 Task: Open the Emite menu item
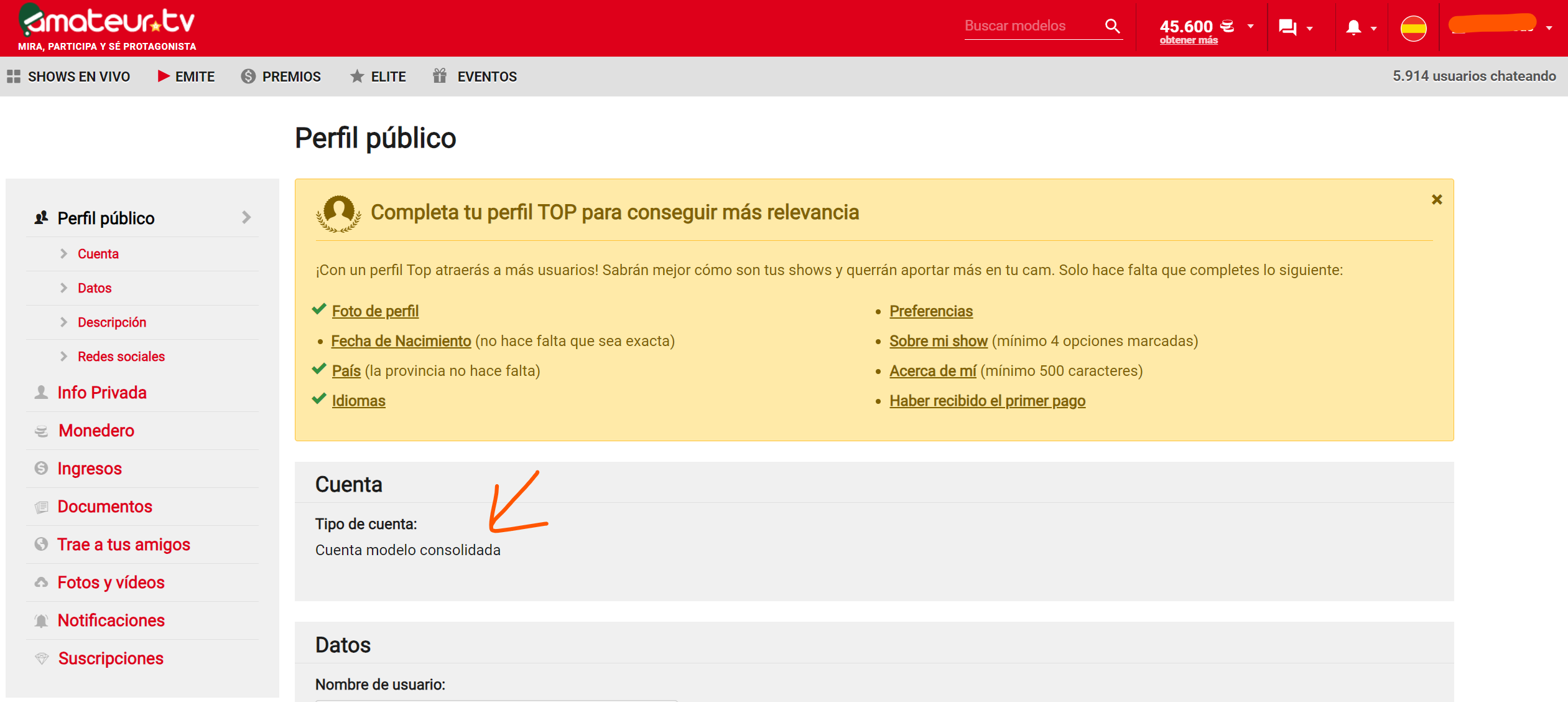[x=195, y=77]
